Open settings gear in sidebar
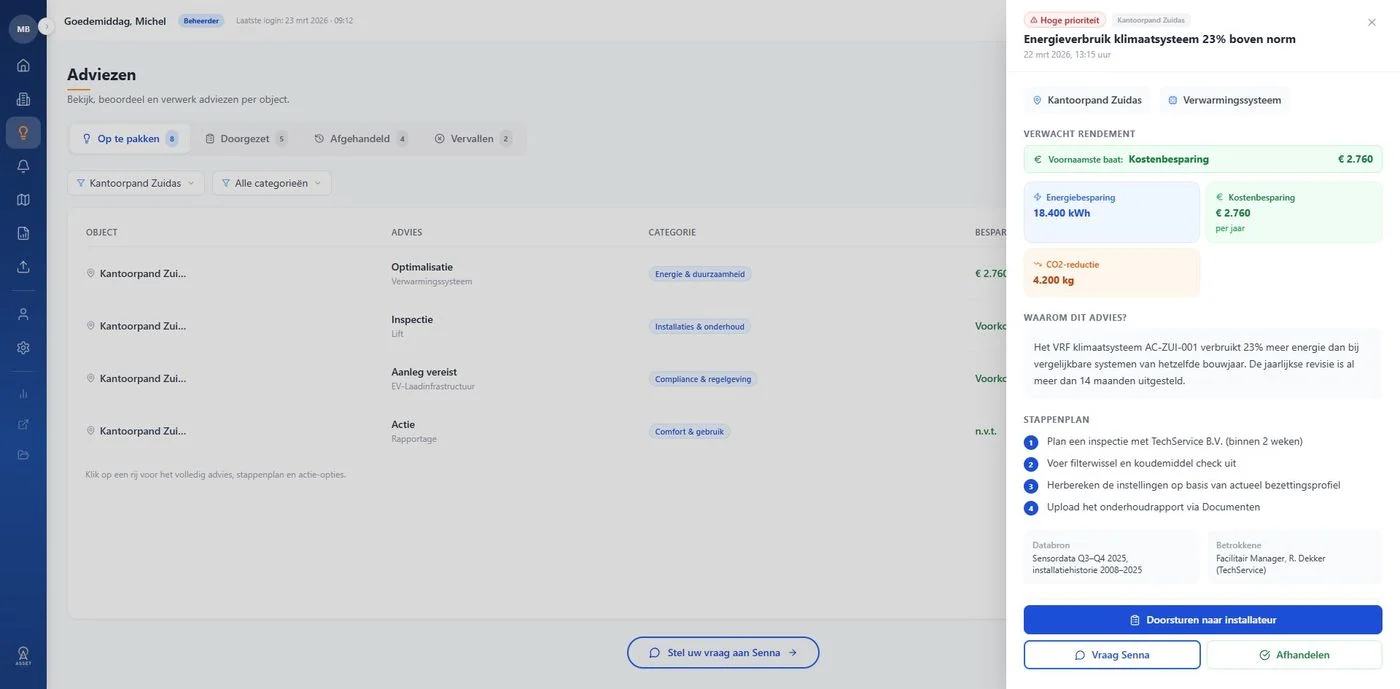This screenshot has height=689, width=1400. pyautogui.click(x=23, y=348)
